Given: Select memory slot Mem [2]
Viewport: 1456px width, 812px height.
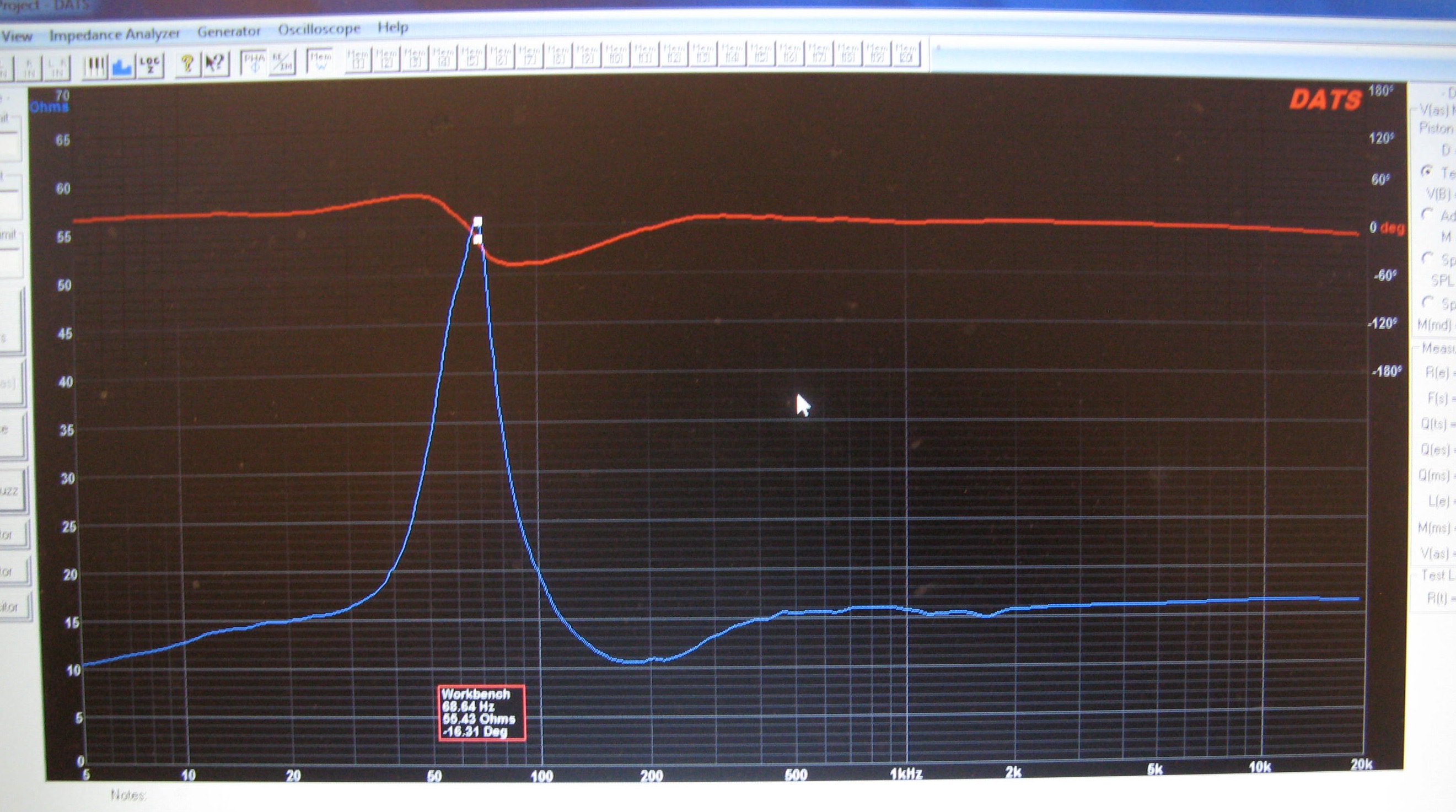Looking at the screenshot, I should coord(386,59).
